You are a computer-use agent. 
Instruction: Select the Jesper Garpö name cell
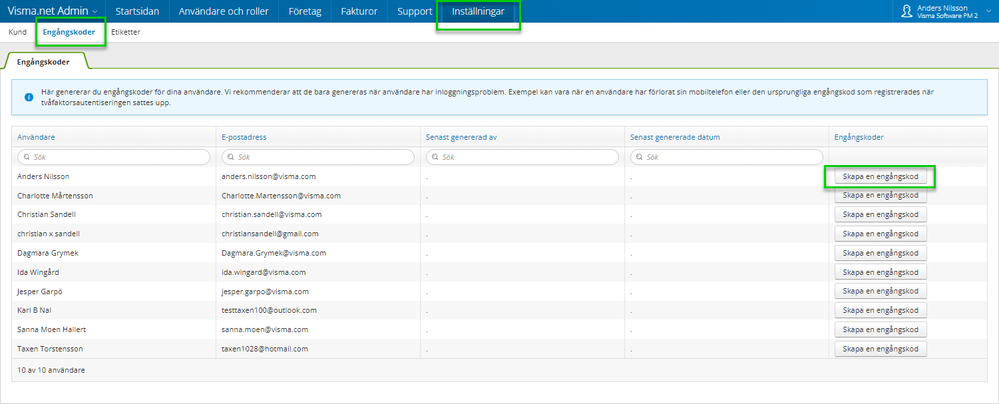(x=41, y=291)
